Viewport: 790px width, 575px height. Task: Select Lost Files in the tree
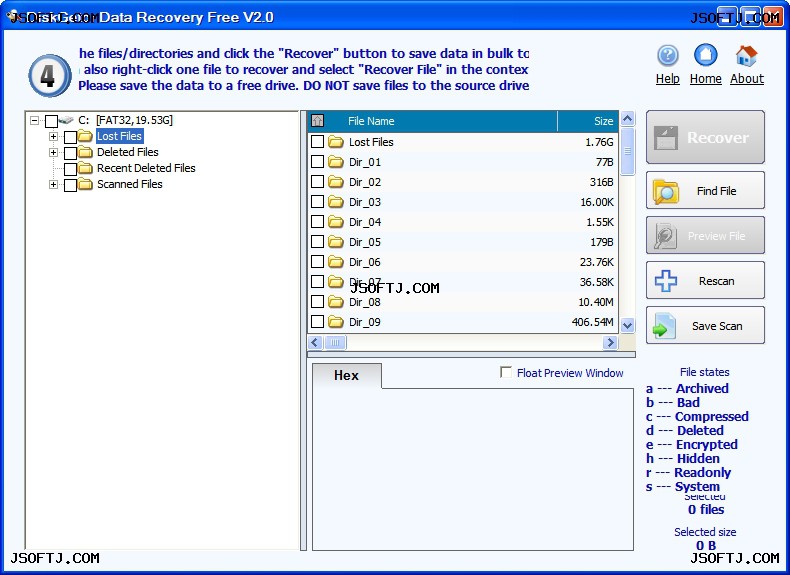click(x=119, y=136)
